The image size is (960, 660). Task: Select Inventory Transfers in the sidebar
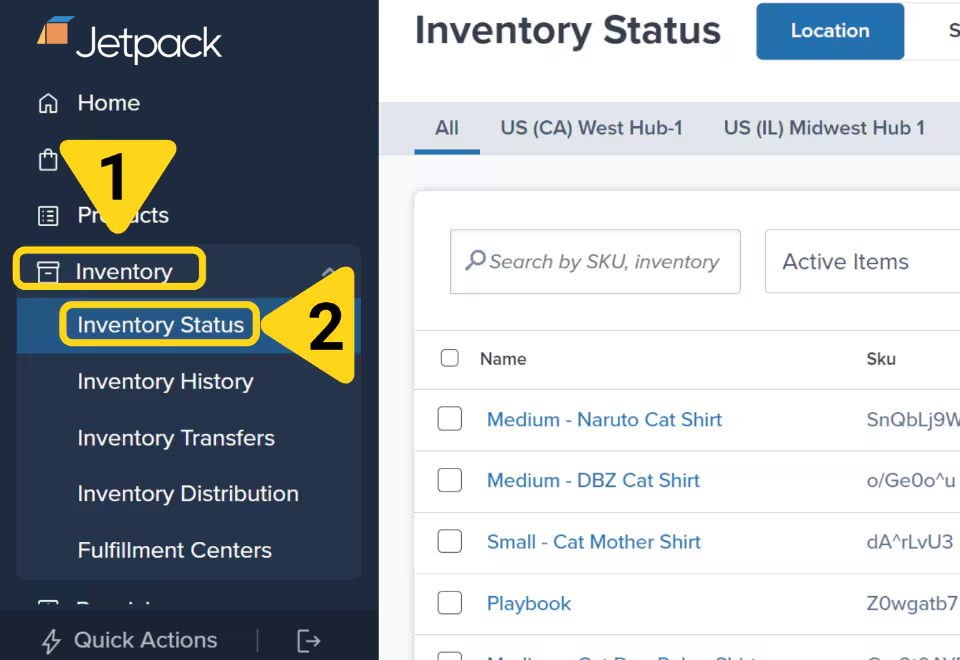[175, 438]
